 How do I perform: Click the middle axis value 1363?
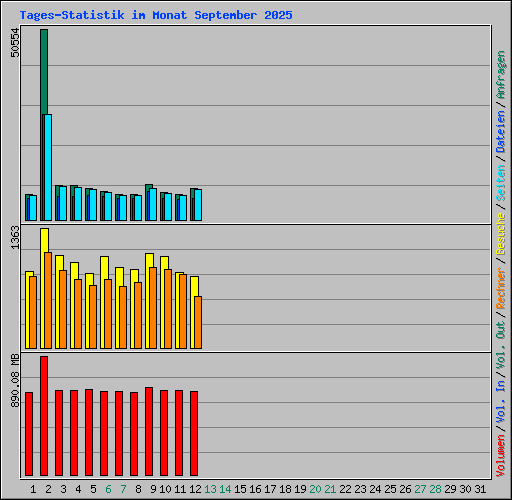15,238
